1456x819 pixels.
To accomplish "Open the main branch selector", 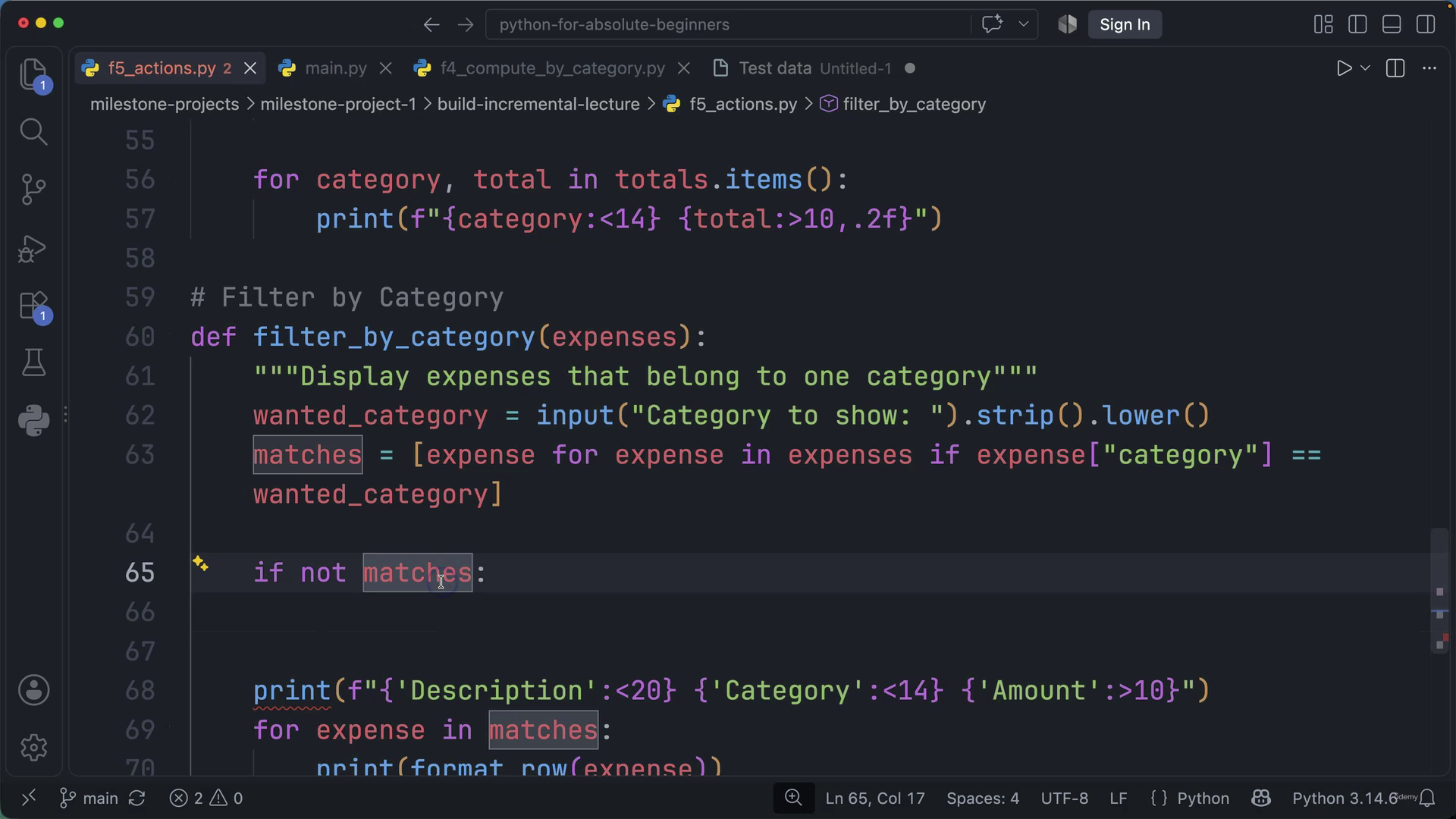I will [89, 798].
